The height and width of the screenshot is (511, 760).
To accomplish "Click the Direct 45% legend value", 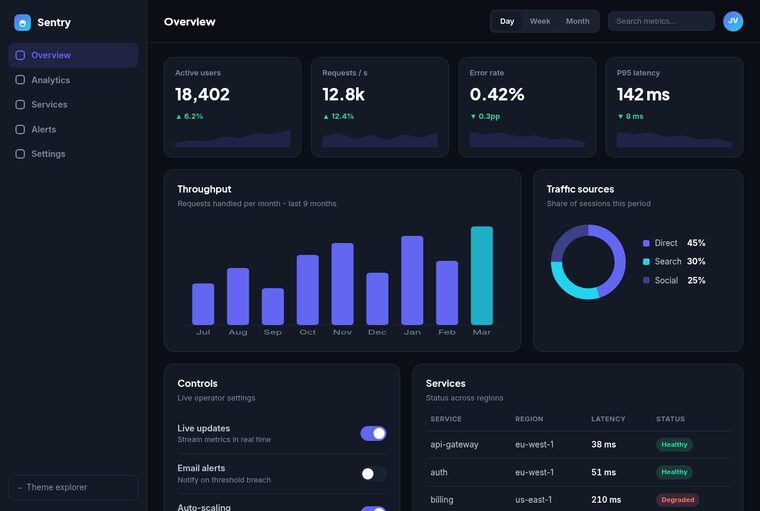I will point(696,243).
